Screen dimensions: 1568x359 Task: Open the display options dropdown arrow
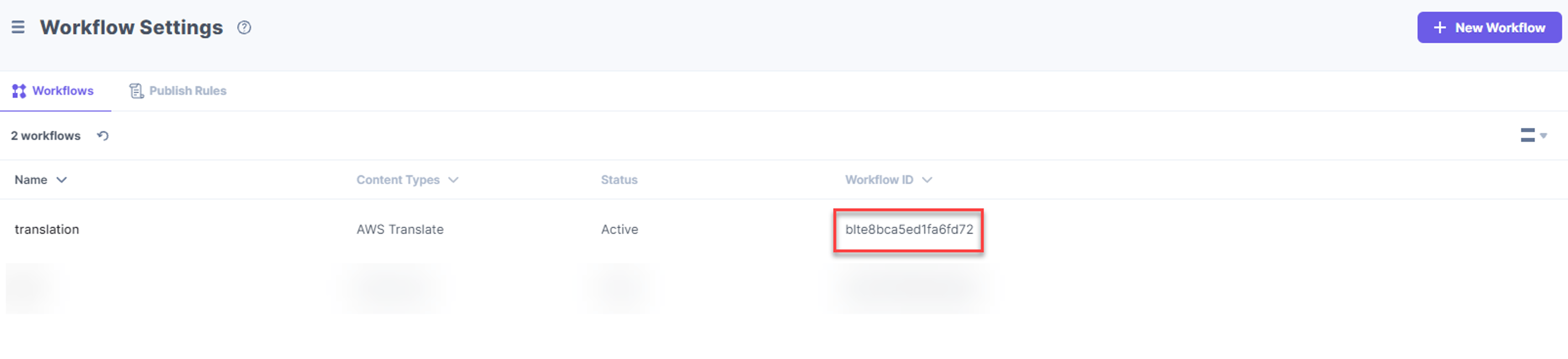(1543, 135)
